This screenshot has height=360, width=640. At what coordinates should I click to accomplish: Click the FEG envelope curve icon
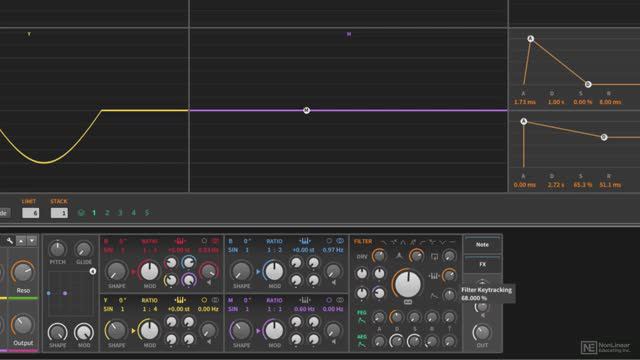362,320
